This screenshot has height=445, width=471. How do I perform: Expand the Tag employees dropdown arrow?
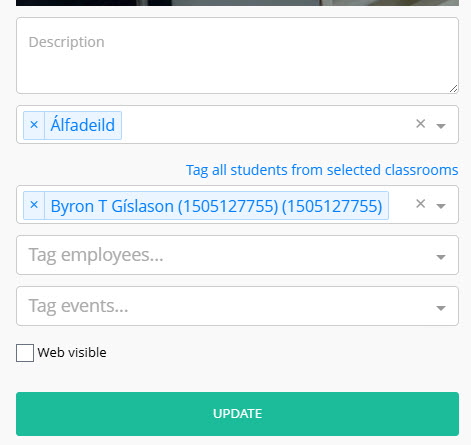pyautogui.click(x=441, y=257)
